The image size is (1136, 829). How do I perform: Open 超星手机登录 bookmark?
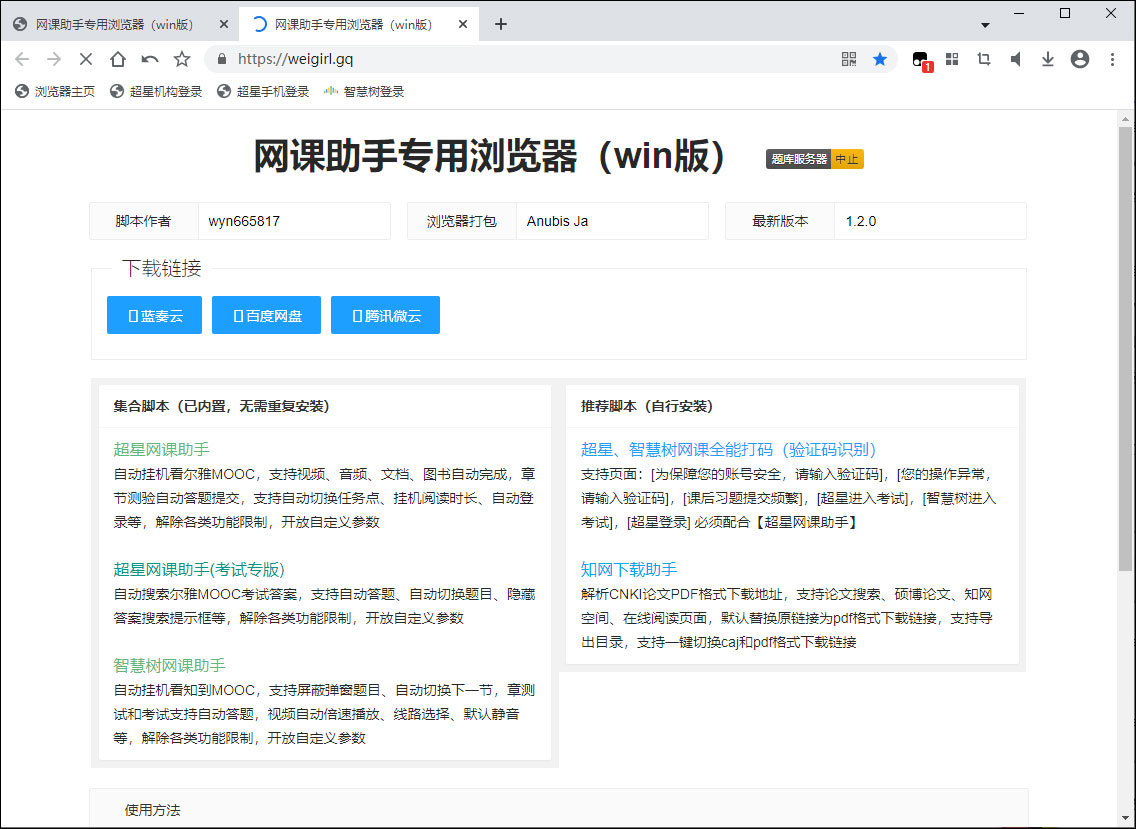[263, 91]
